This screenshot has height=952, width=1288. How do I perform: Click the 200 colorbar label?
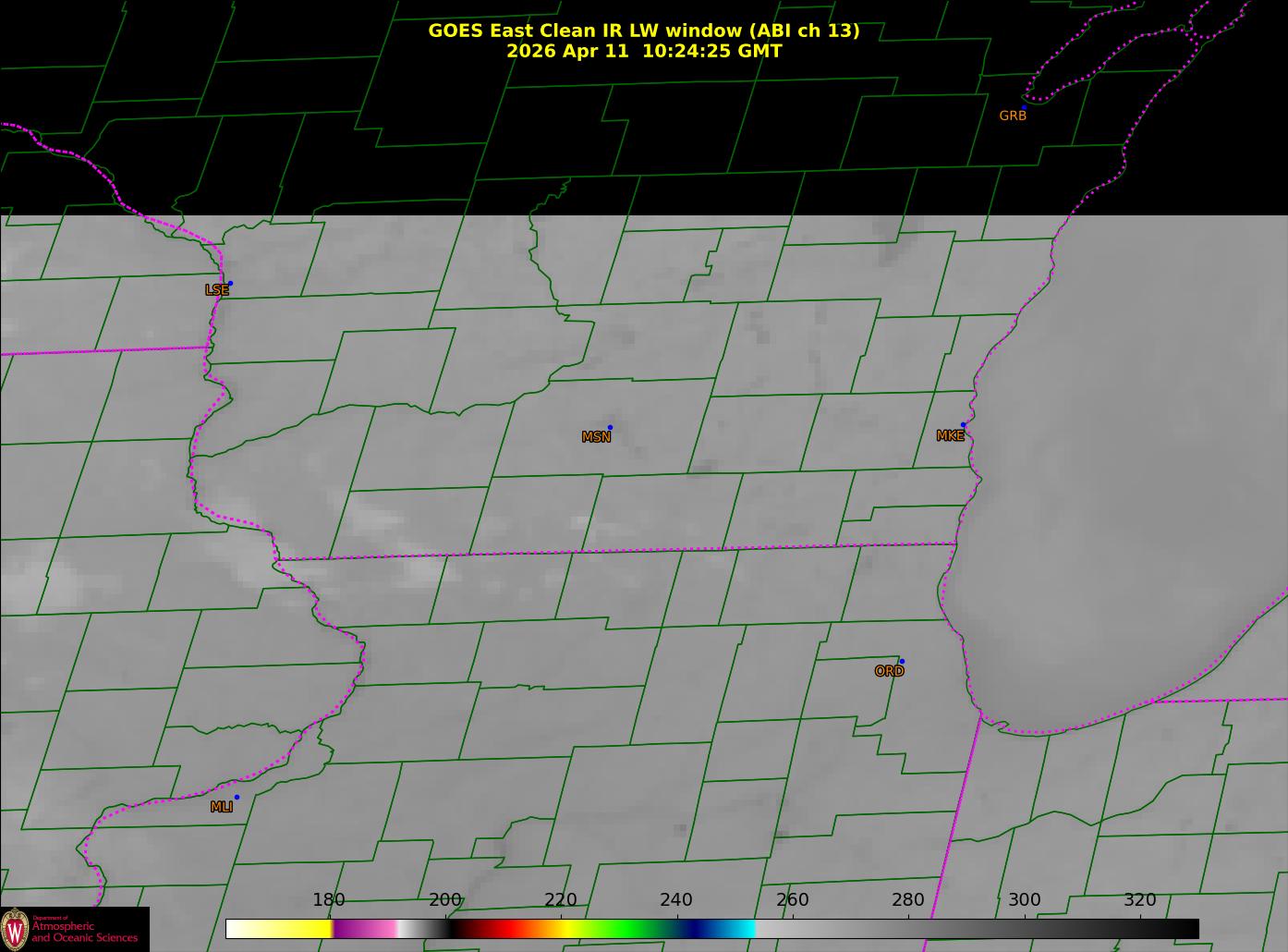click(x=445, y=900)
